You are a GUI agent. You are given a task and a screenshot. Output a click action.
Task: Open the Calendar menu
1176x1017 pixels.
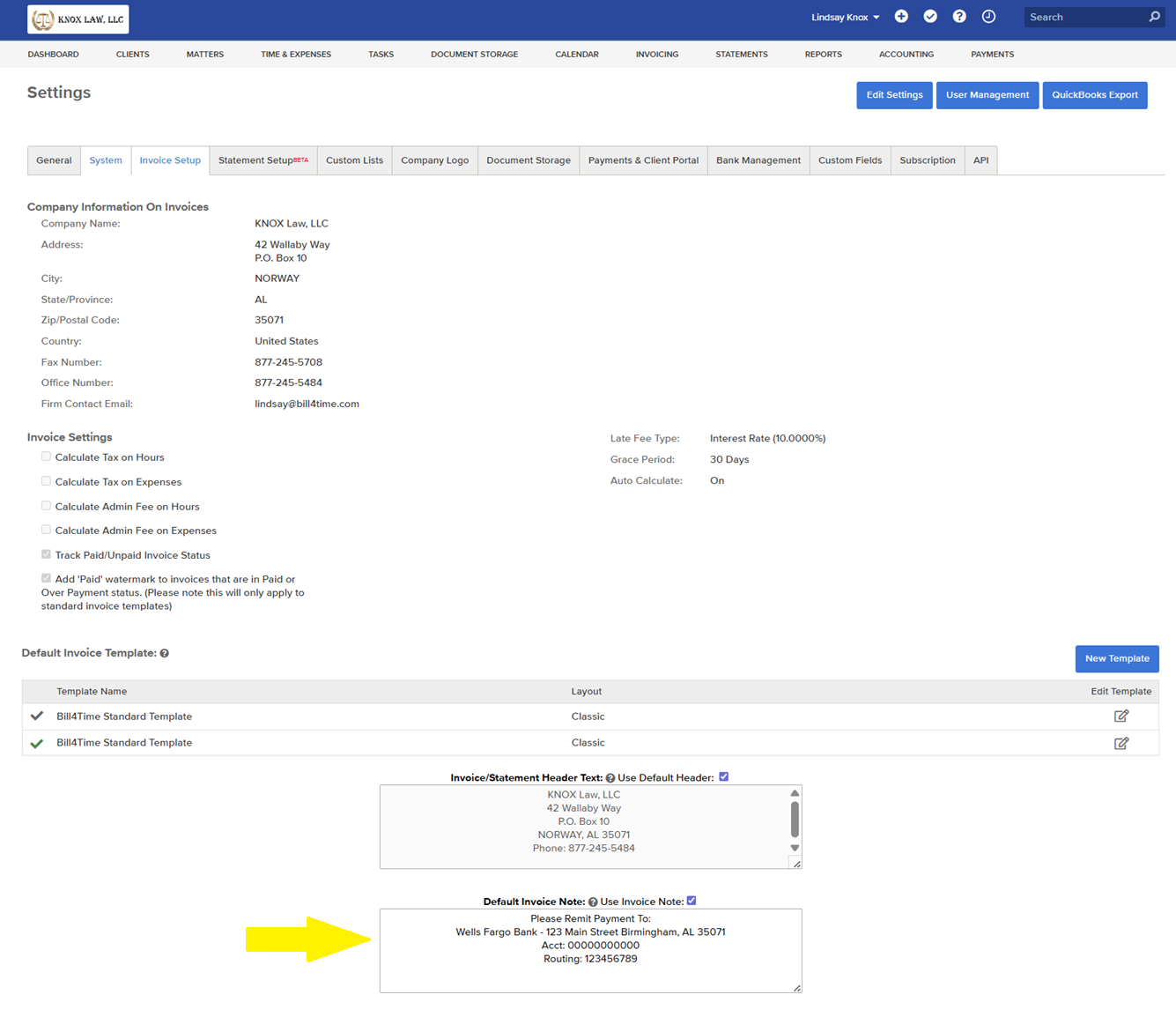[577, 55]
